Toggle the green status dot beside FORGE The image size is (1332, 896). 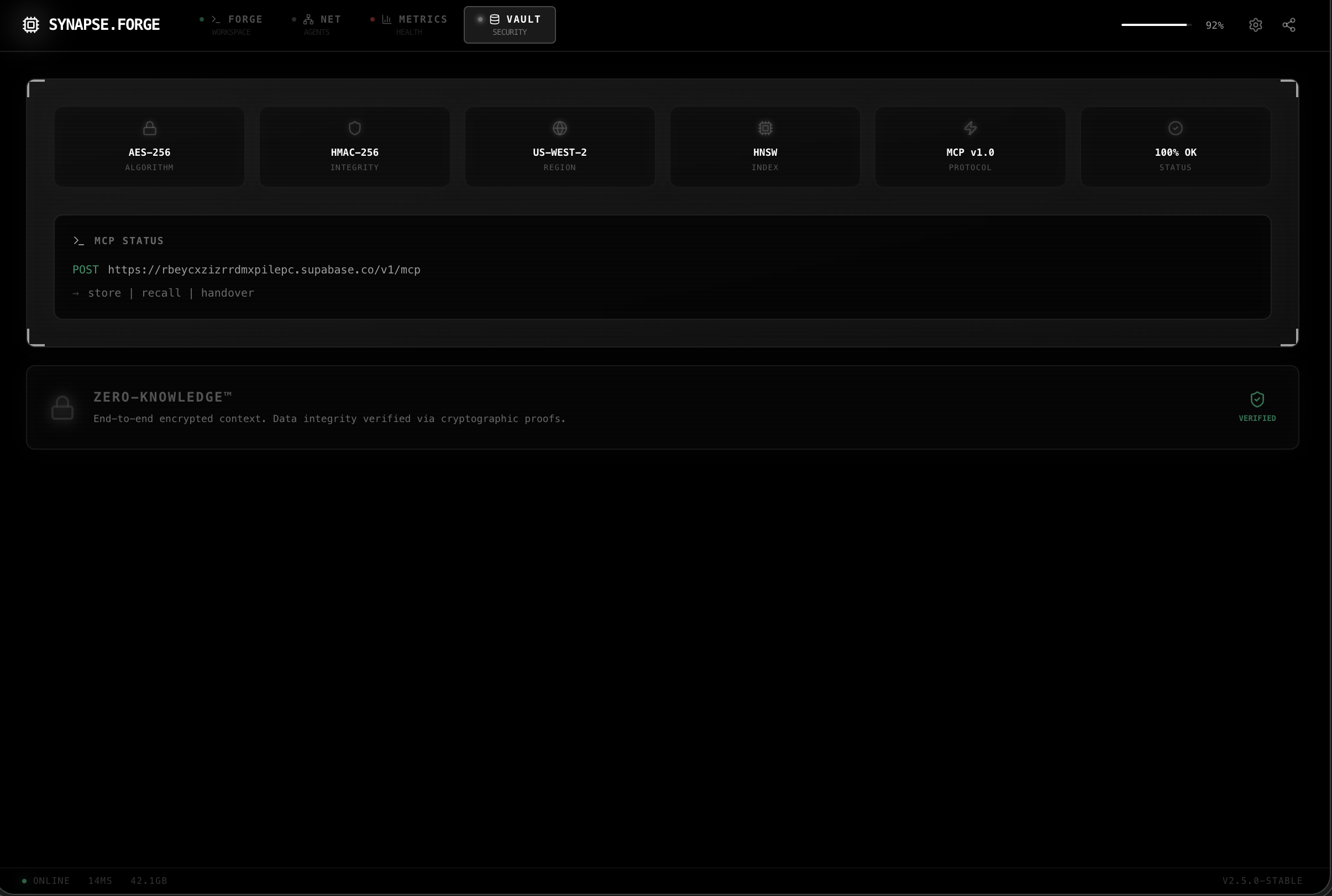tap(201, 19)
